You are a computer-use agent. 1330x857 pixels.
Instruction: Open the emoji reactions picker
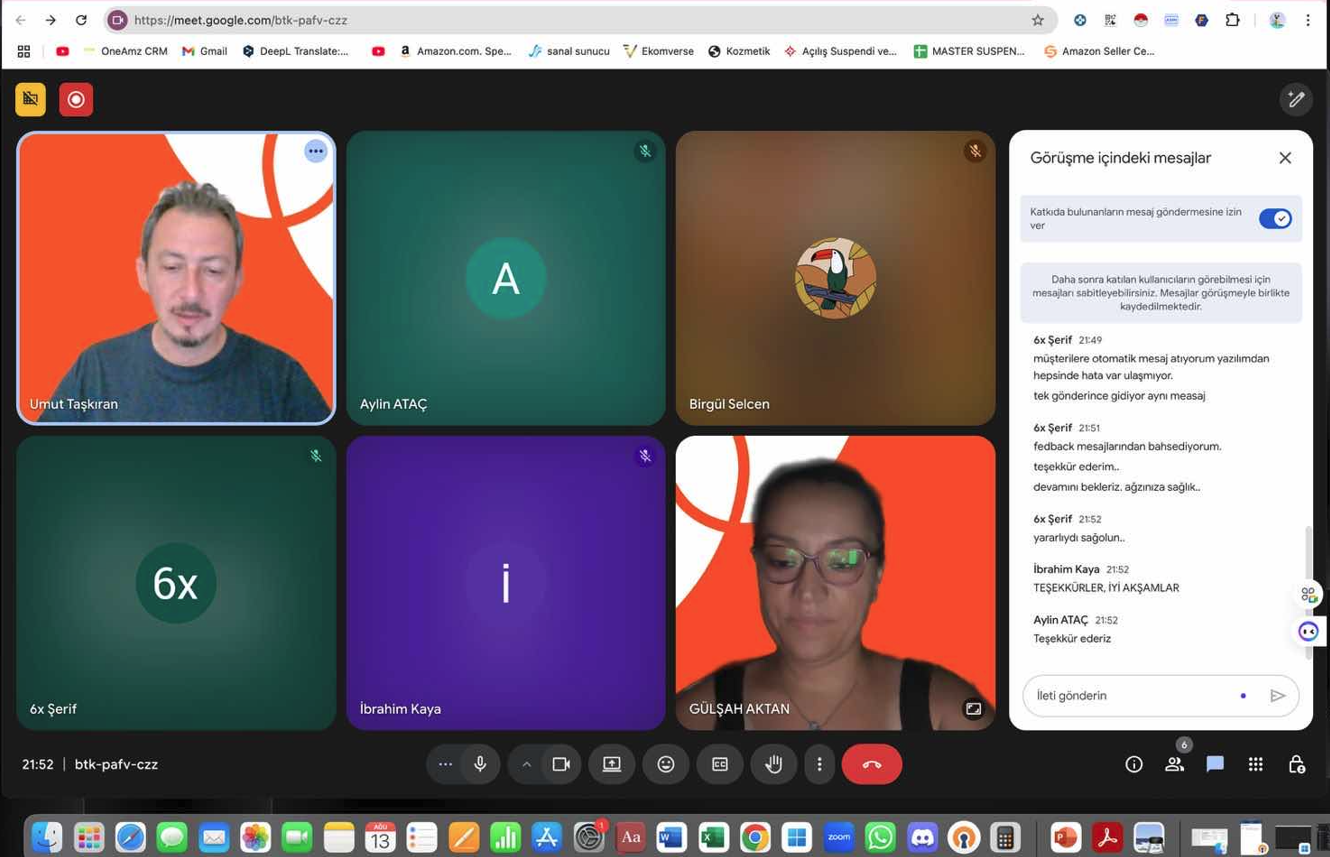(666, 764)
